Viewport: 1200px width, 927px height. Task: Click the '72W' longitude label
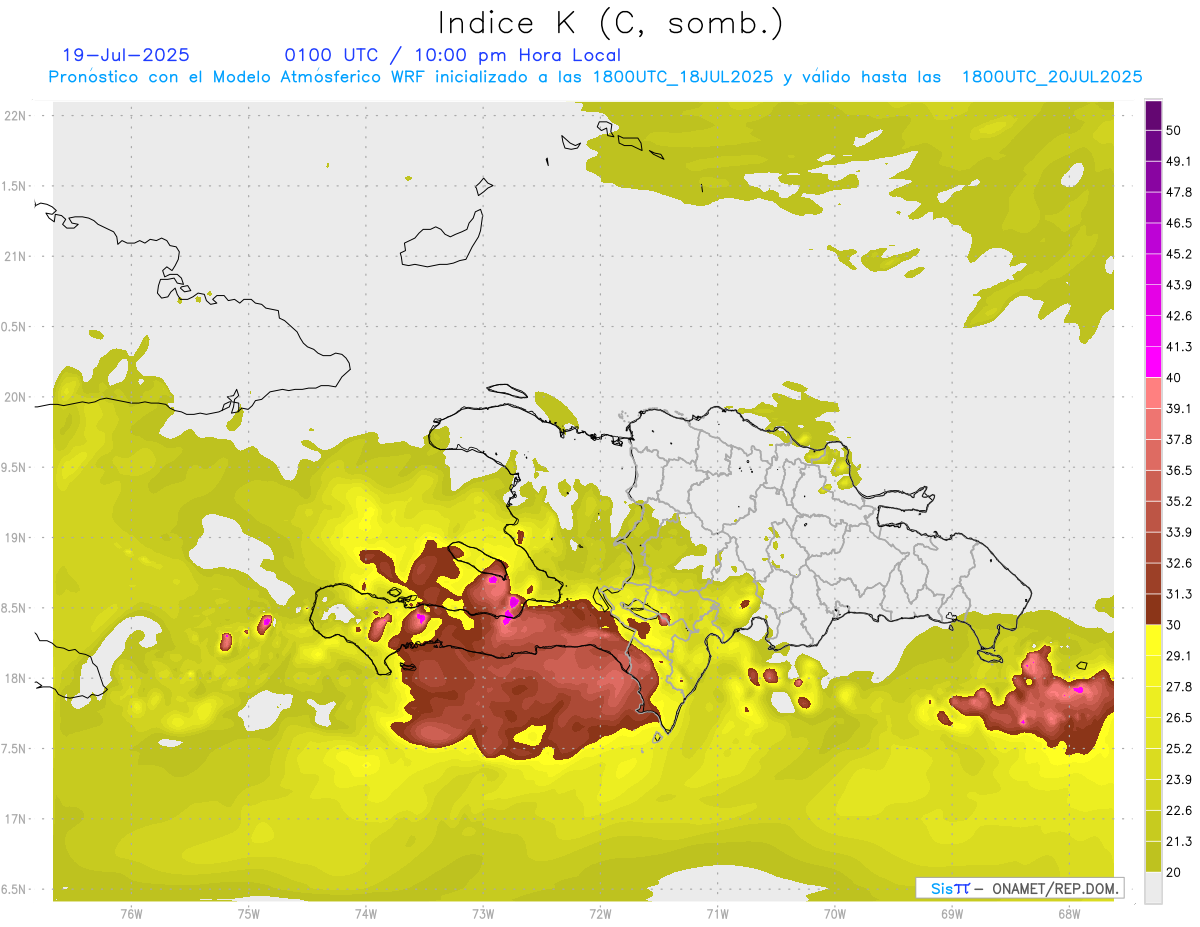pos(600,913)
